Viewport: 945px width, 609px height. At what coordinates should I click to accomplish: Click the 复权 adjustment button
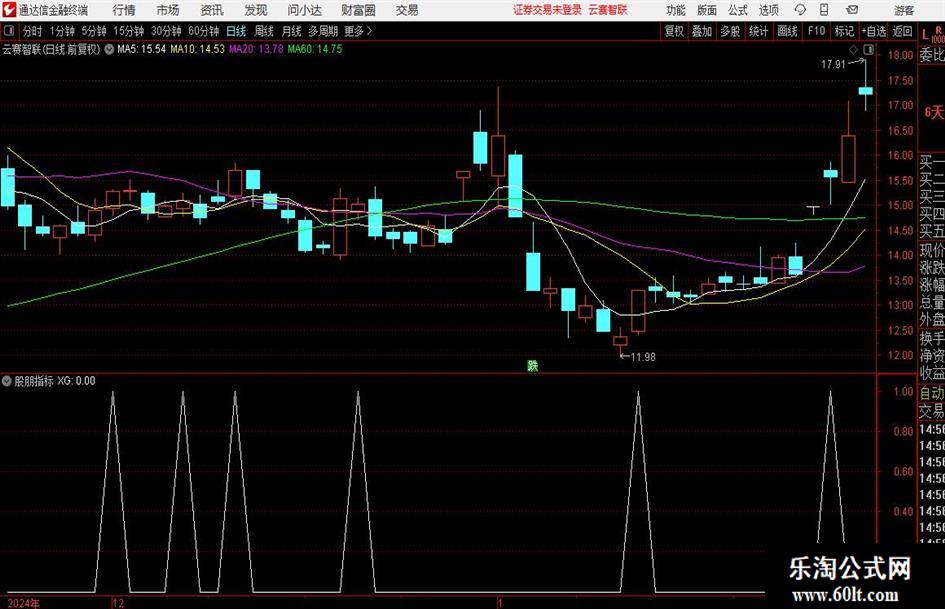(x=674, y=31)
